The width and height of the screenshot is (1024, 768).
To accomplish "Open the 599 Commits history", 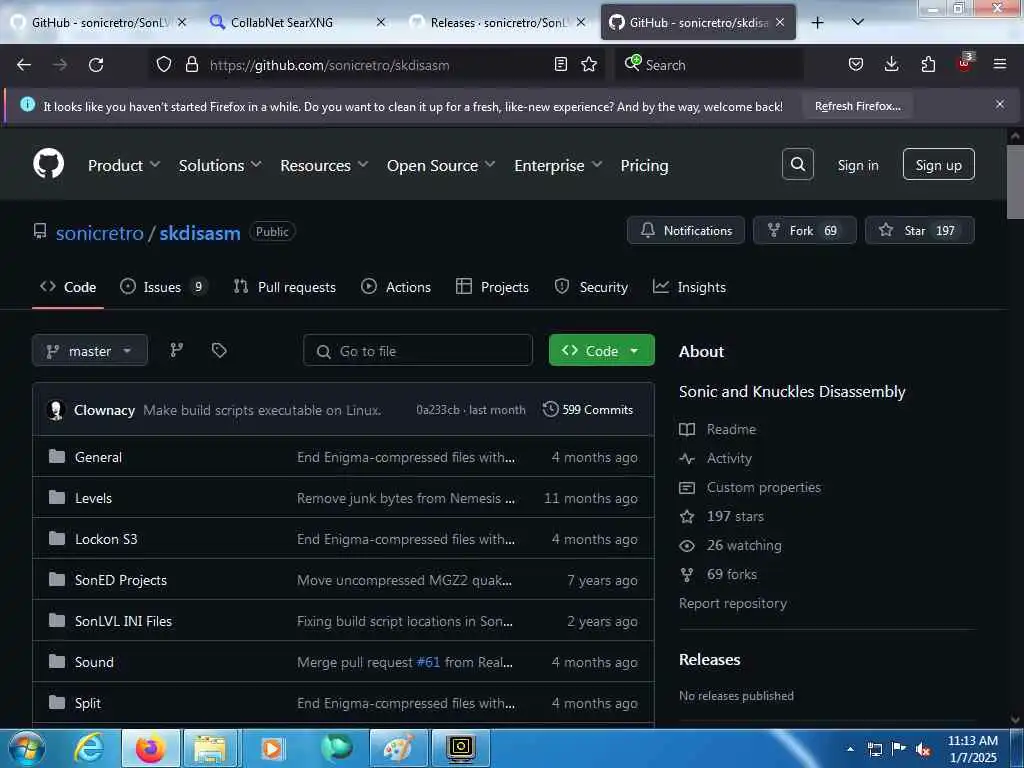I will point(588,409).
